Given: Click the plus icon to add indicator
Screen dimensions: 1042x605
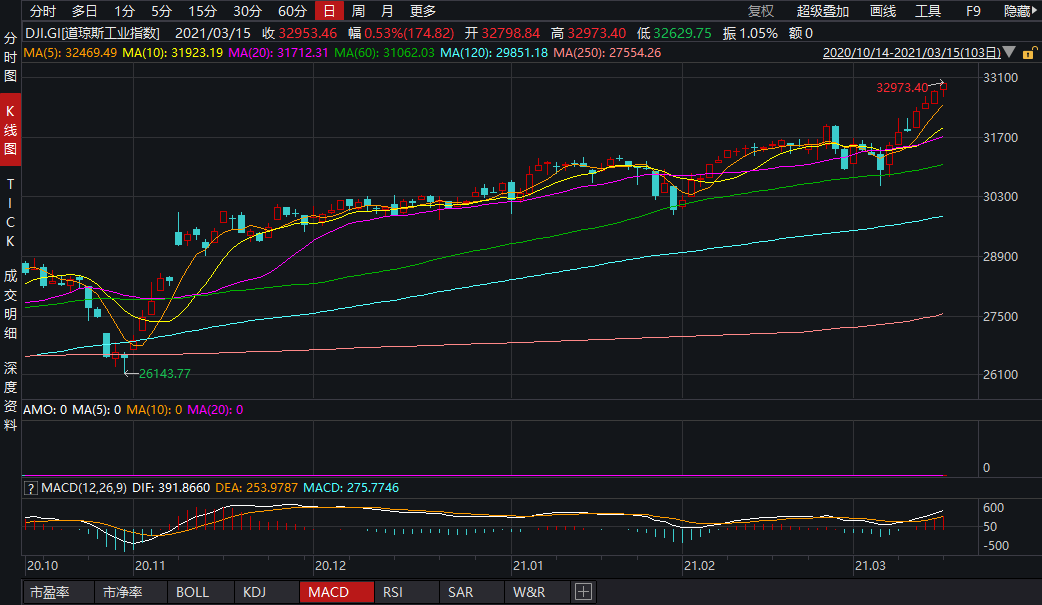Looking at the screenshot, I should 584,592.
